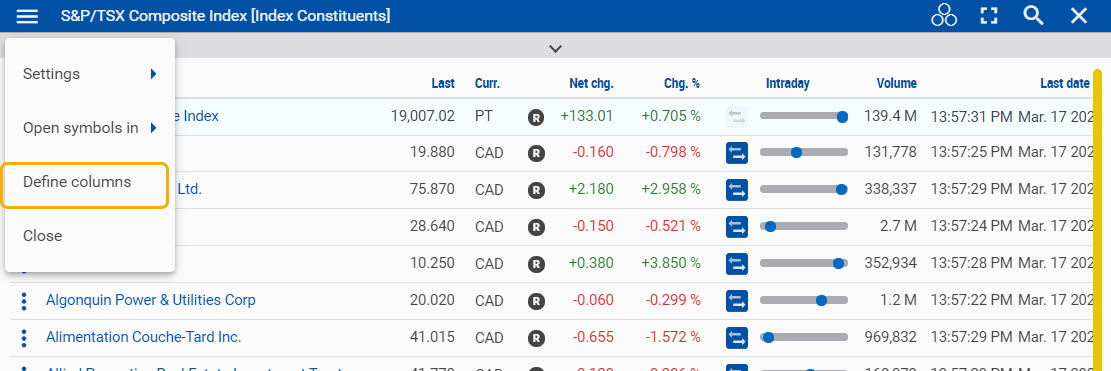Click the three-circles linking icon
The height and width of the screenshot is (371, 1111).
coord(944,16)
